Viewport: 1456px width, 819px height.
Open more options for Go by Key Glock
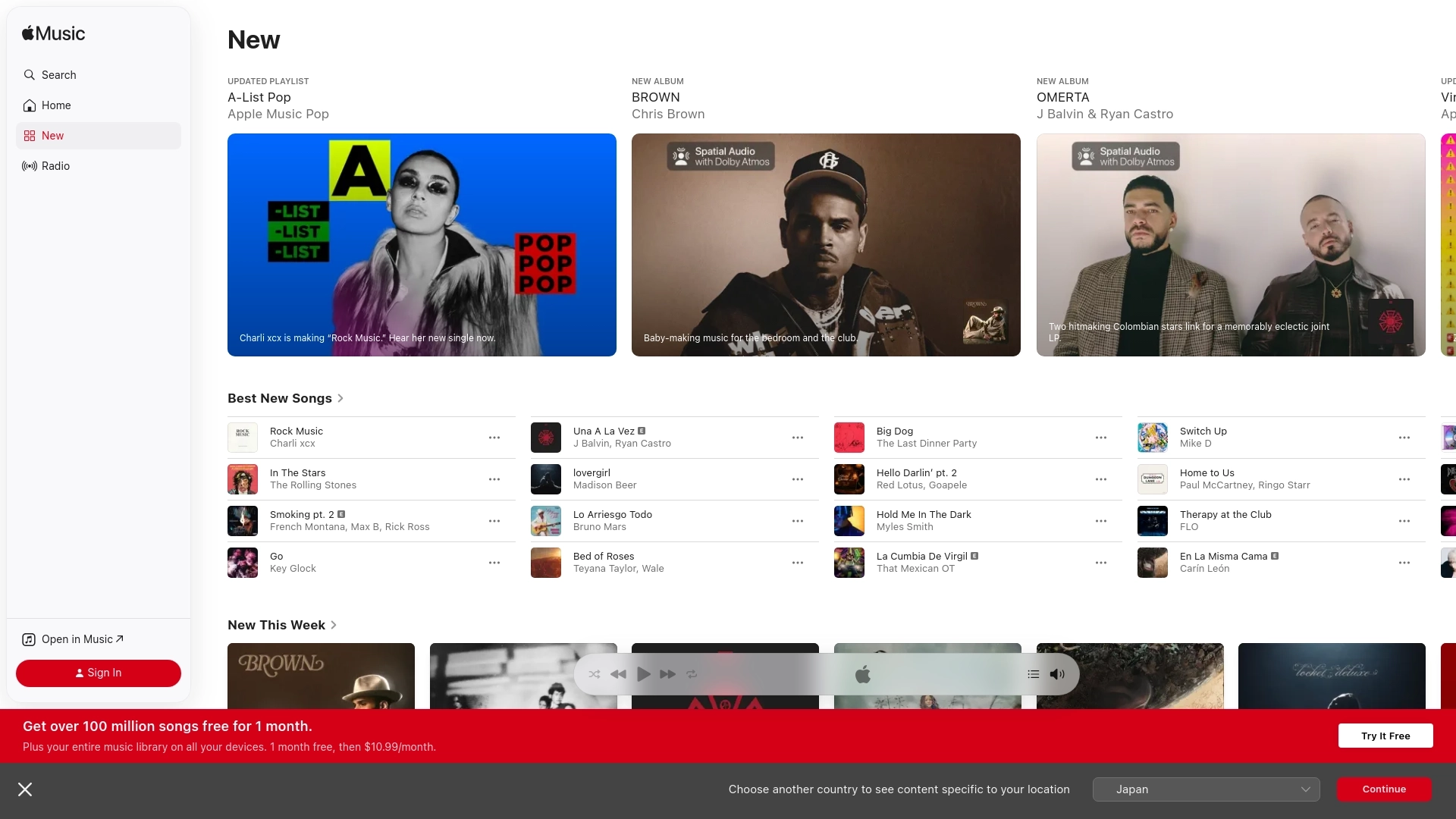[494, 563]
